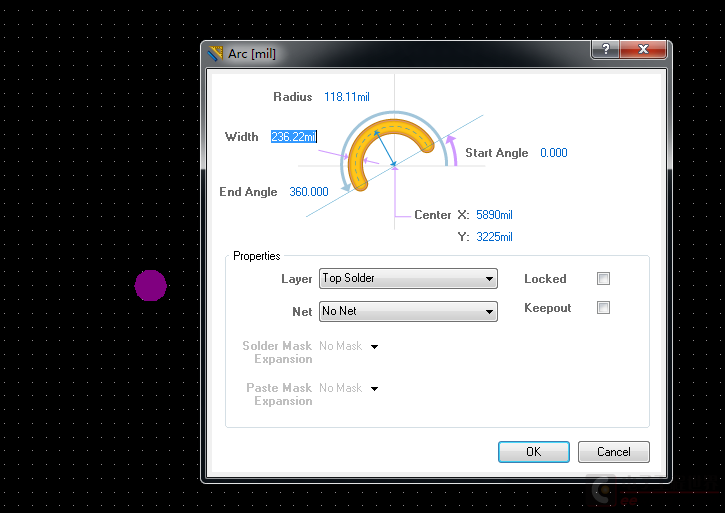Click the Radius label
This screenshot has width=725, height=513.
pos(293,97)
